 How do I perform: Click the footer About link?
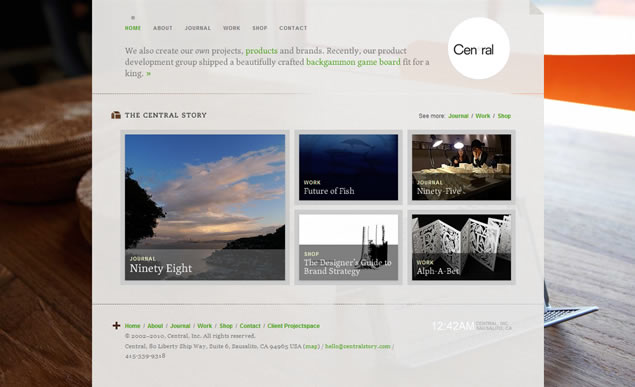click(x=155, y=326)
